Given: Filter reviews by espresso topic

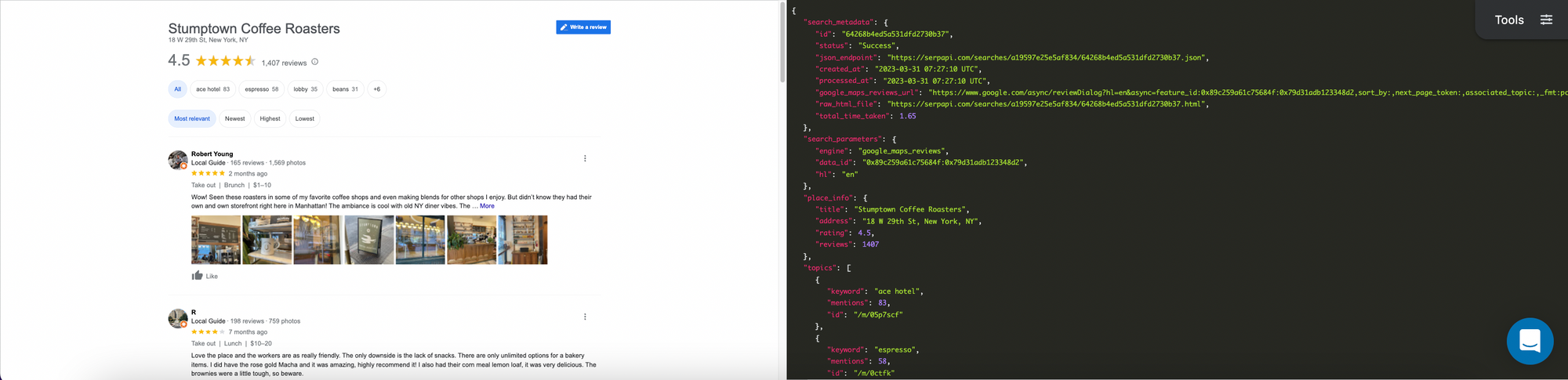Looking at the screenshot, I should click(261, 89).
